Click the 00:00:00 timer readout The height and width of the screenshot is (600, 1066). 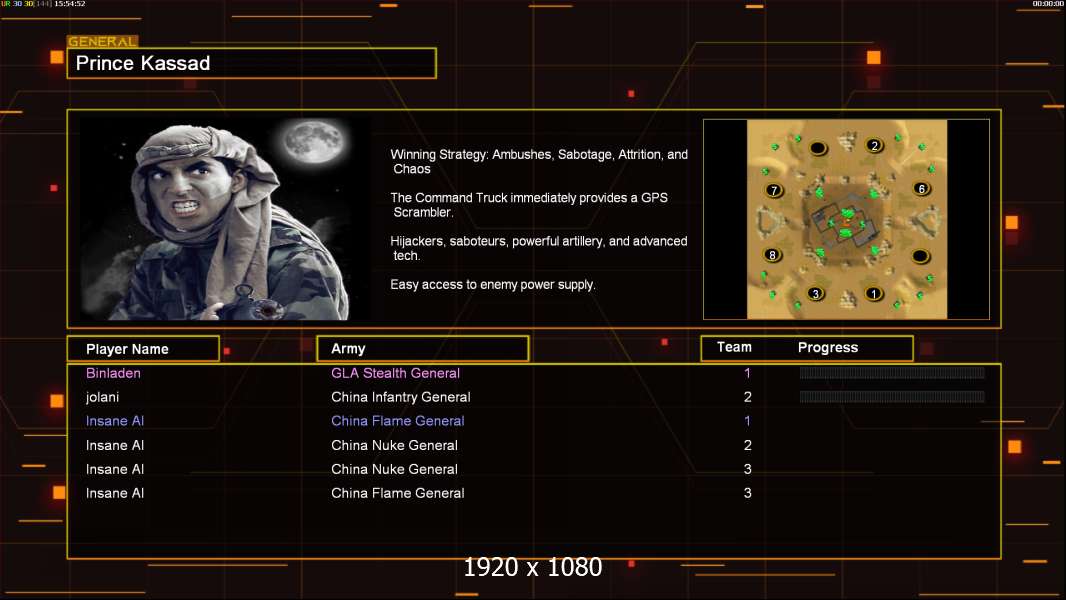tap(1048, 4)
